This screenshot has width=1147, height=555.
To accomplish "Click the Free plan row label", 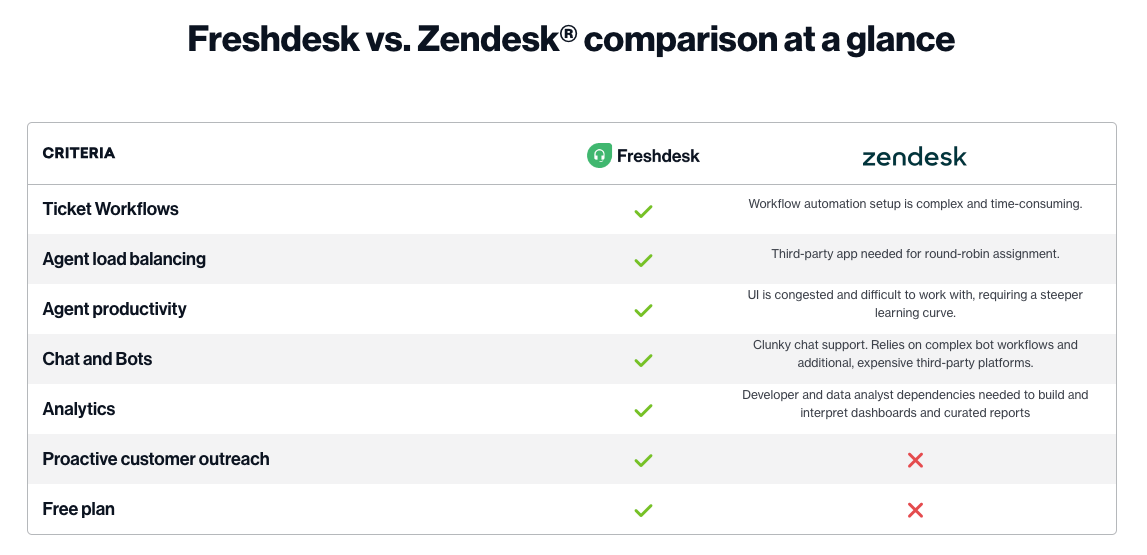I will coord(78,509).
